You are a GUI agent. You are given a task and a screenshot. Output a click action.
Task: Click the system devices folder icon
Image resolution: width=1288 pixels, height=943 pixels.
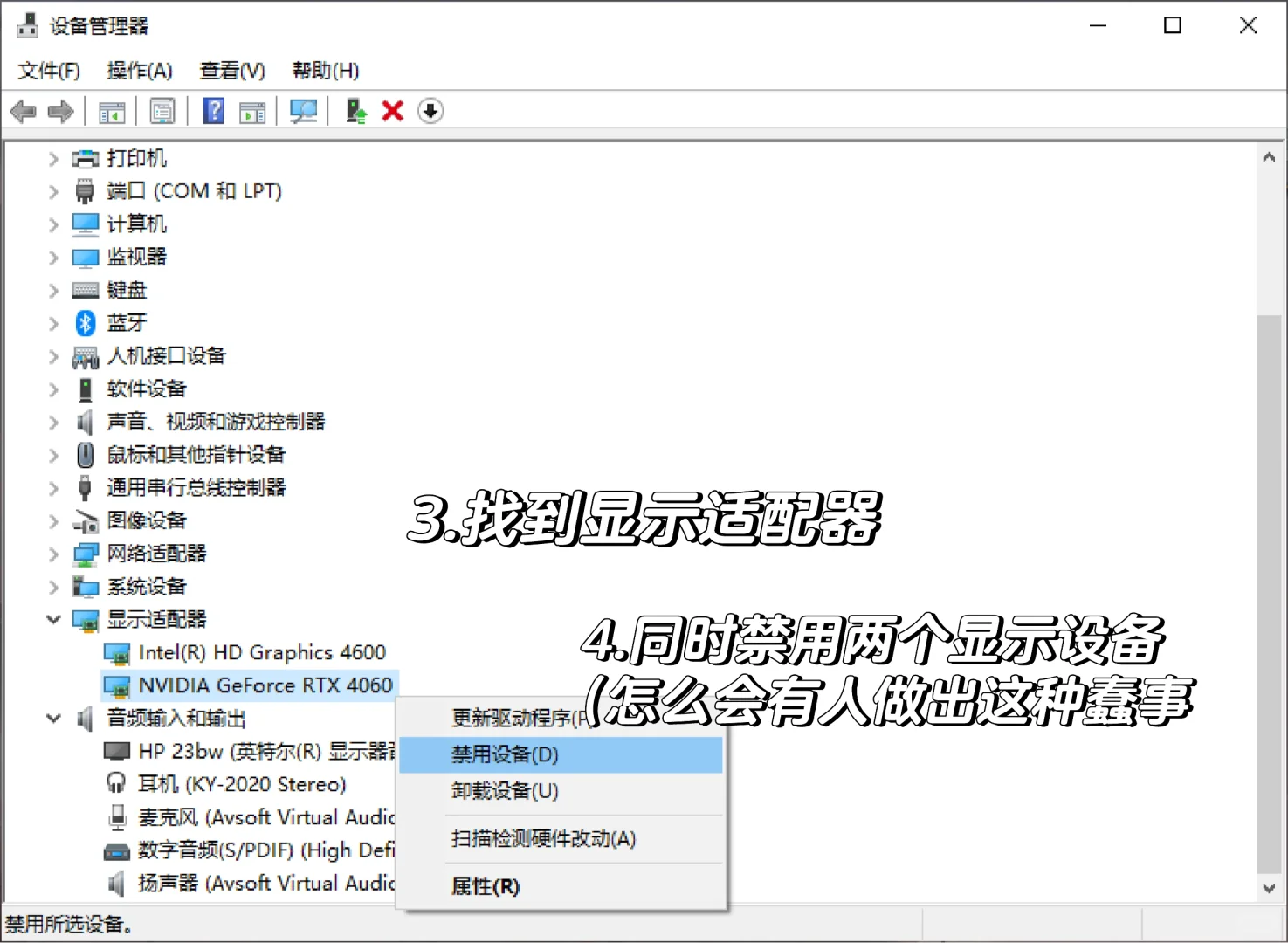pos(86,587)
